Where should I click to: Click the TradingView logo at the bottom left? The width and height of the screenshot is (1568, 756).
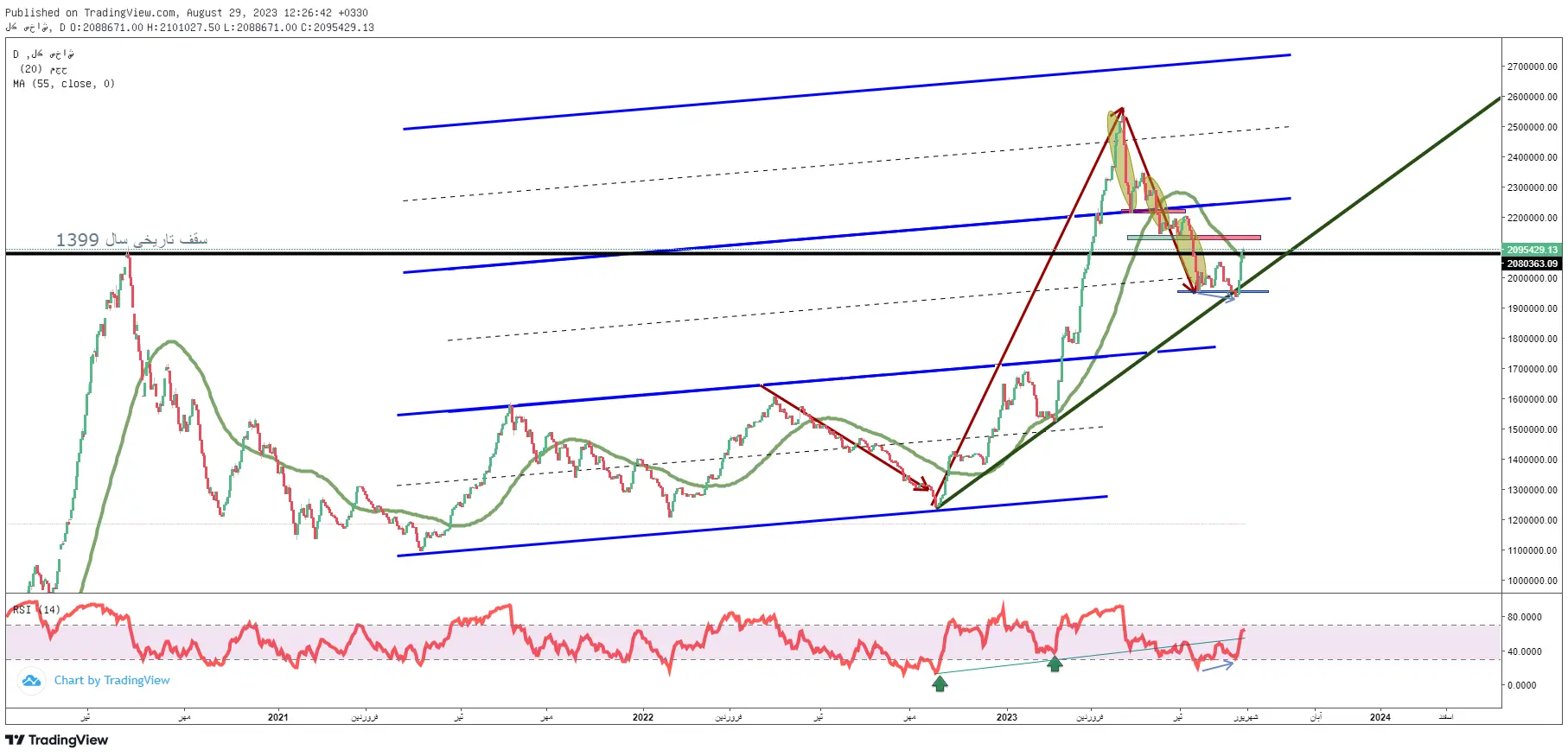[57, 740]
